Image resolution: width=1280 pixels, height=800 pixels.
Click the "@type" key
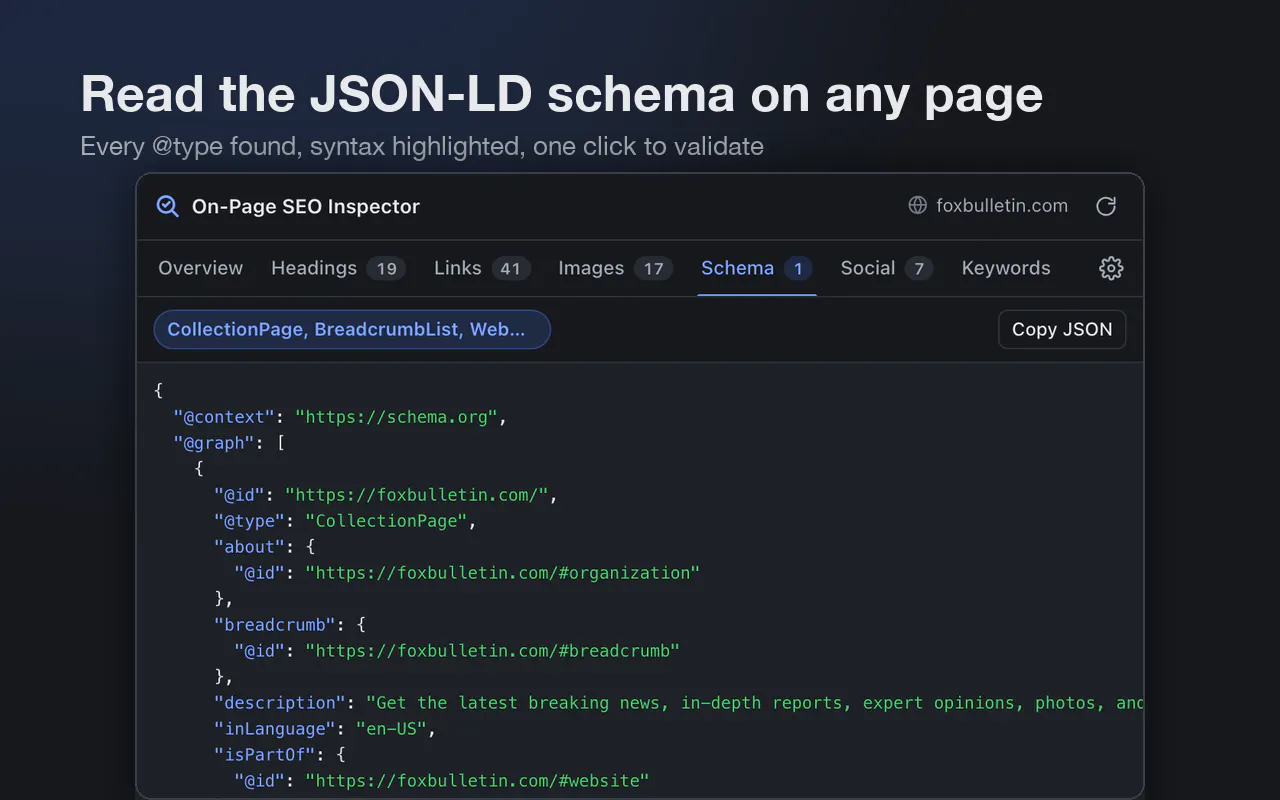[x=249, y=521]
